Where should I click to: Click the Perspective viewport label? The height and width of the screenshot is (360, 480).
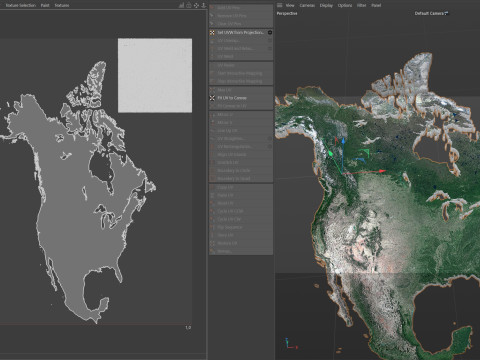tap(287, 13)
